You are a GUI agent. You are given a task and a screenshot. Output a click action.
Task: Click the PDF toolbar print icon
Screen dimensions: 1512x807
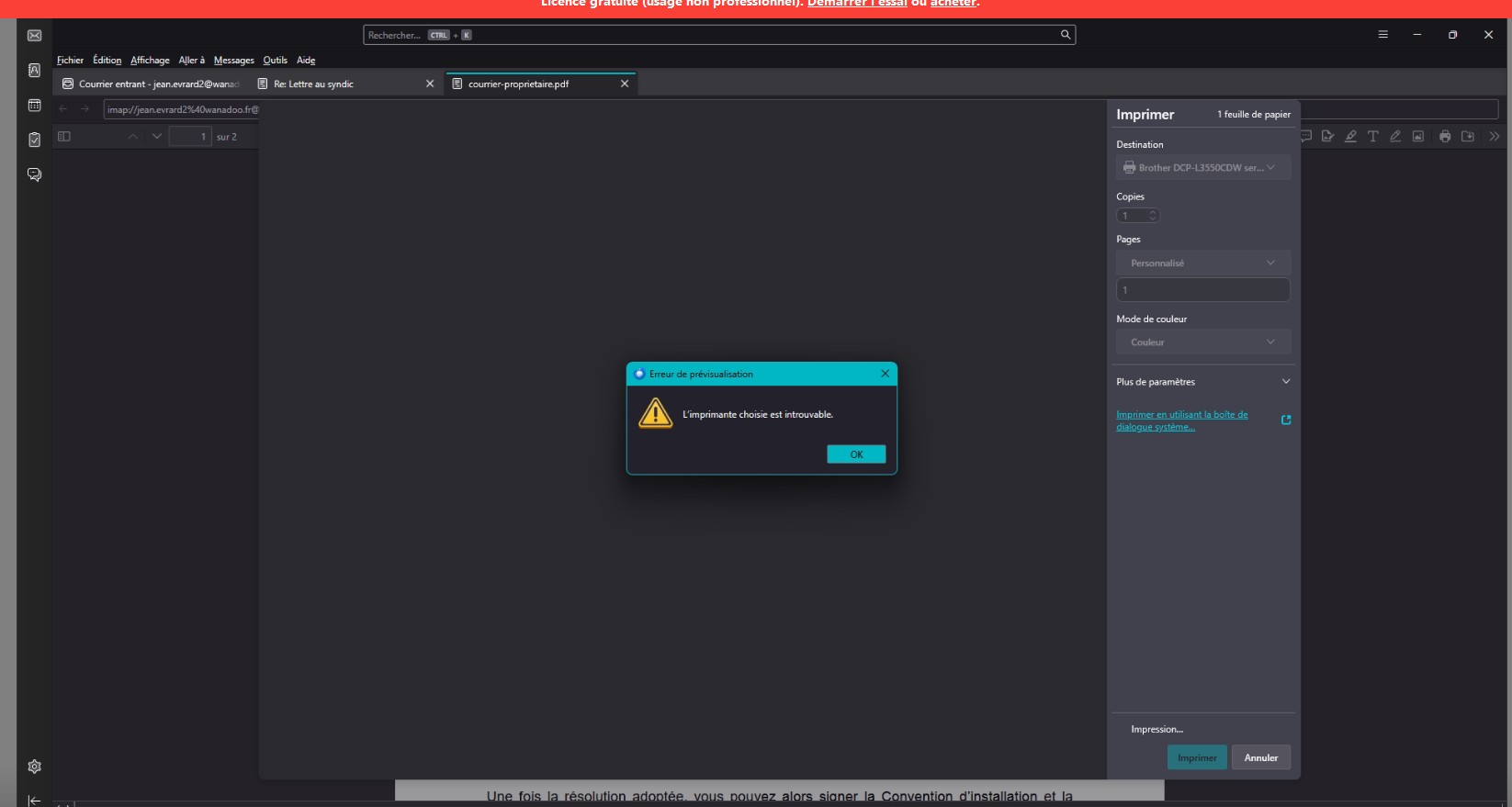coord(1444,136)
